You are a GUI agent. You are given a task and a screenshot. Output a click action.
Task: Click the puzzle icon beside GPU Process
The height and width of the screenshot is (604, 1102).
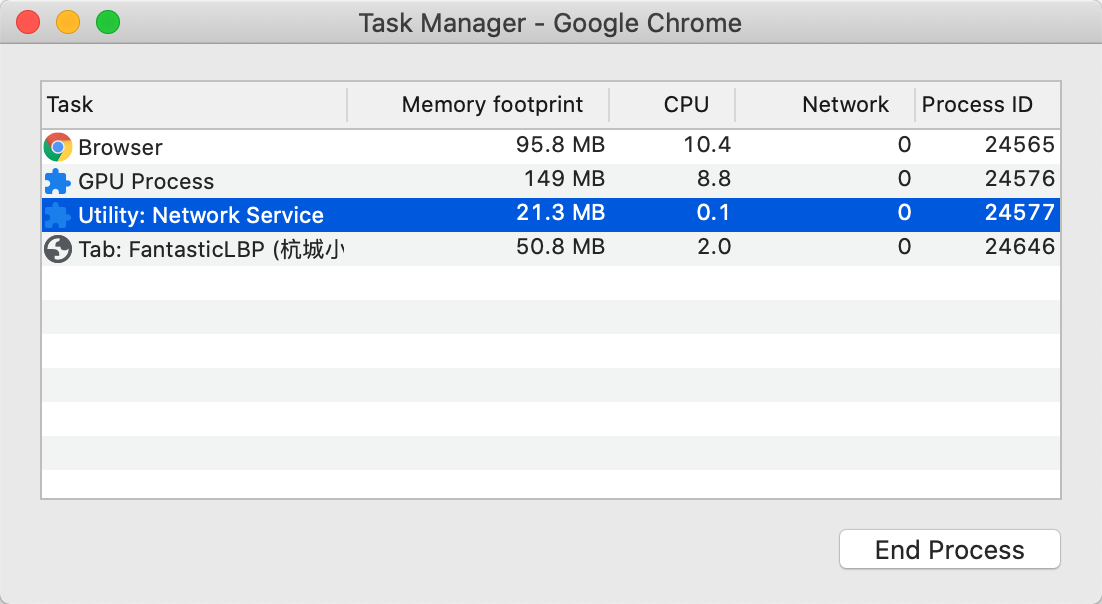coord(58,181)
